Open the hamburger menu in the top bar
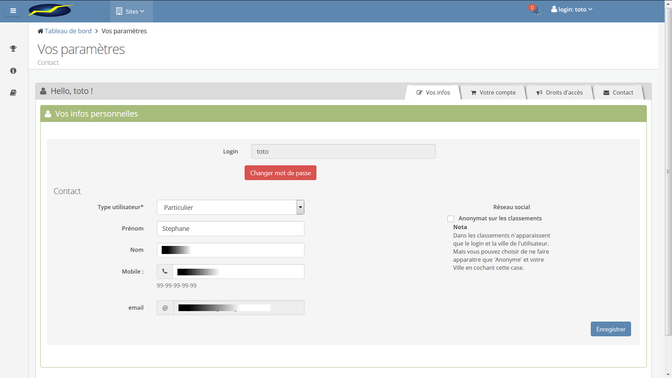This screenshot has height=378, width=672. [13, 10]
